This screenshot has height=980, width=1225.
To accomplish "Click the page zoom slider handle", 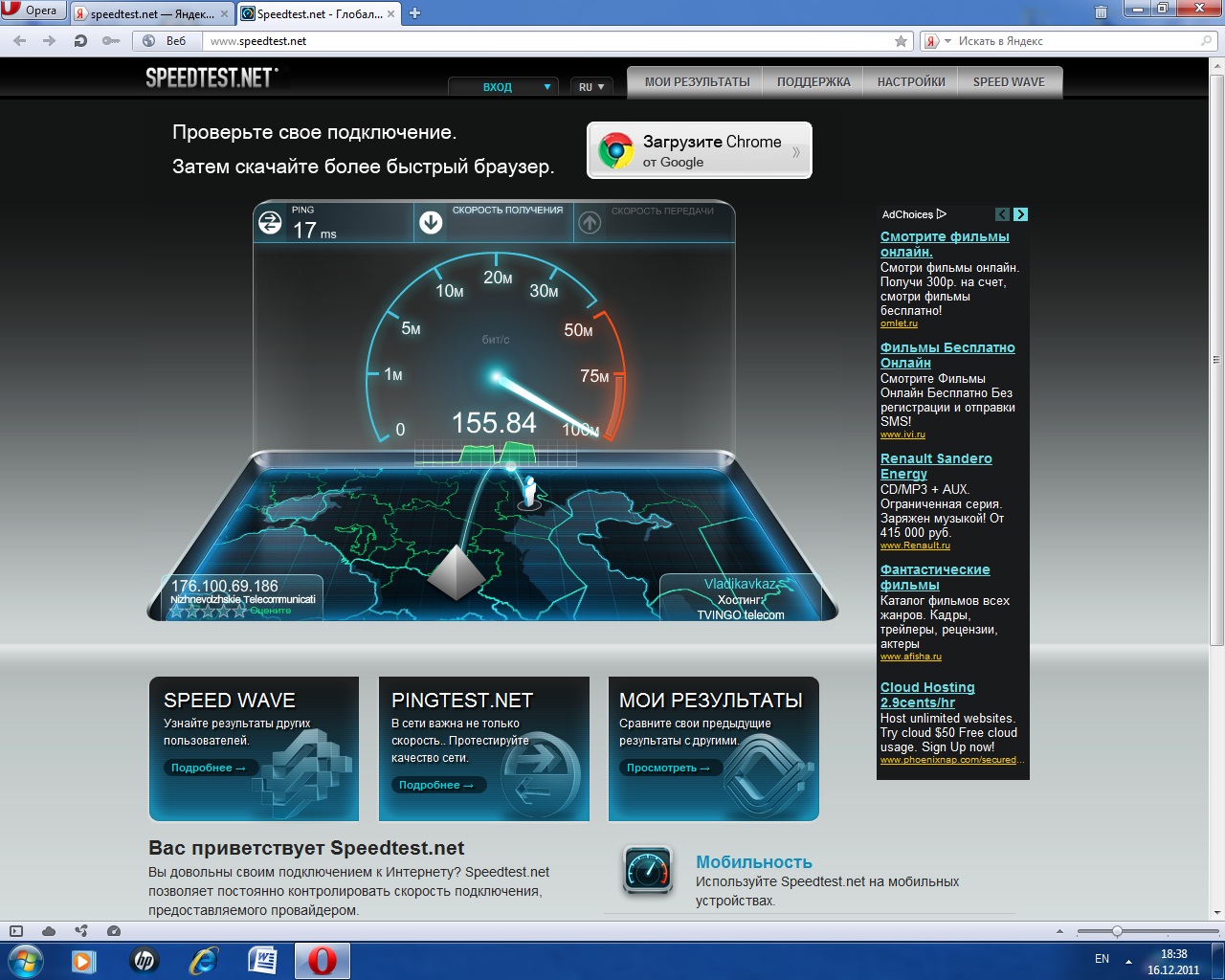I will tap(1116, 931).
